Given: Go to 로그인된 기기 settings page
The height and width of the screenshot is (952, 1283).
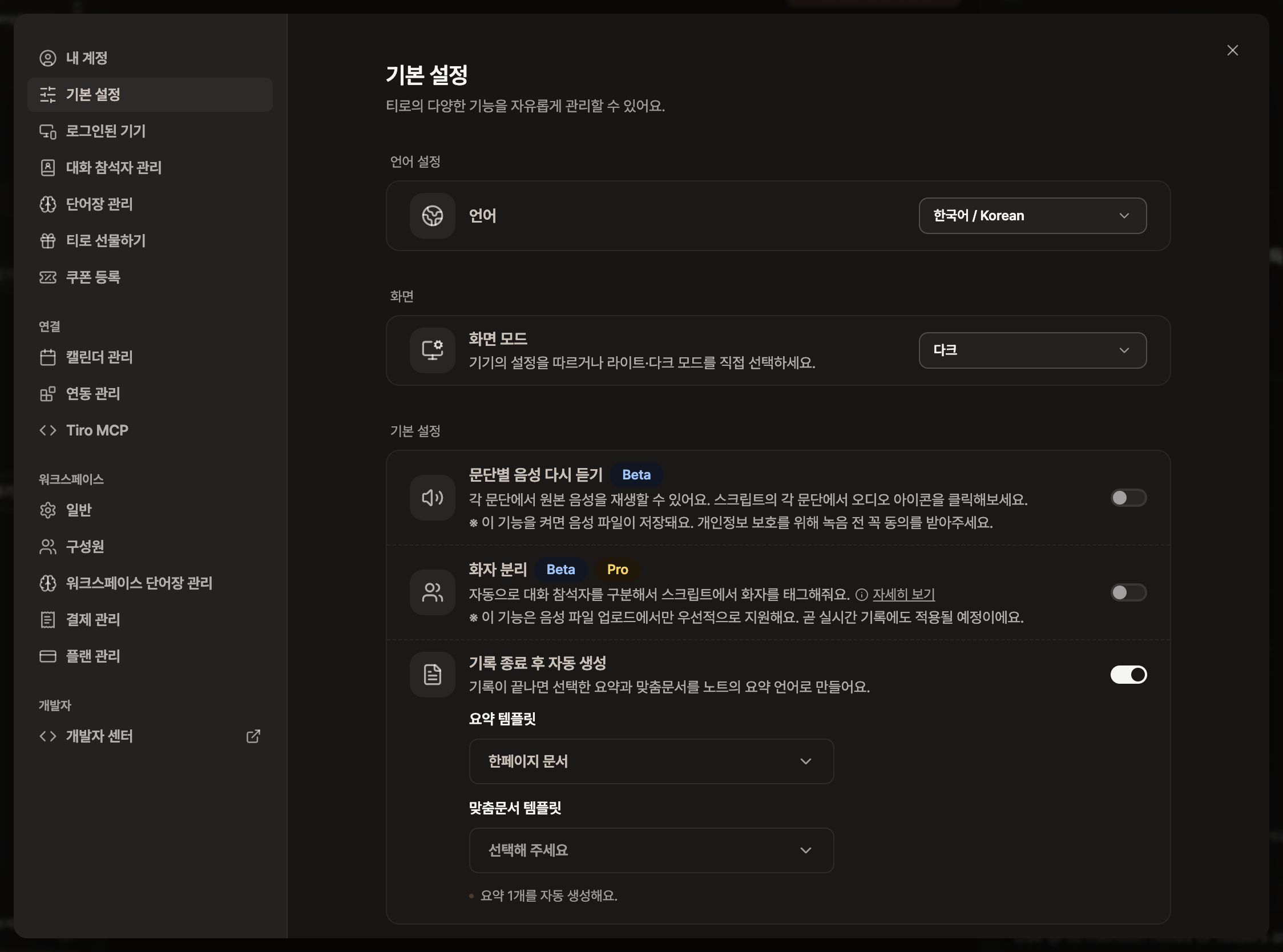Looking at the screenshot, I should coord(150,131).
